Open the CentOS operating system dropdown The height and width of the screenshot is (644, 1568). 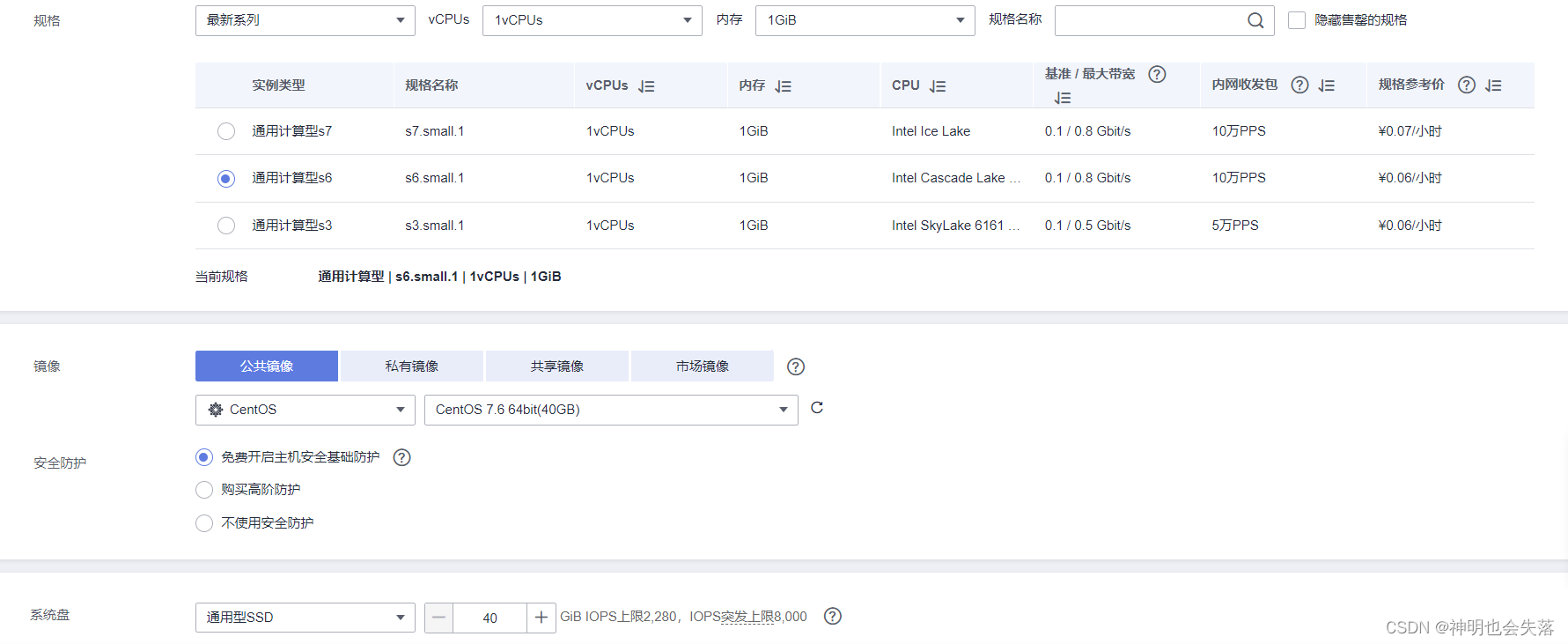coord(306,410)
